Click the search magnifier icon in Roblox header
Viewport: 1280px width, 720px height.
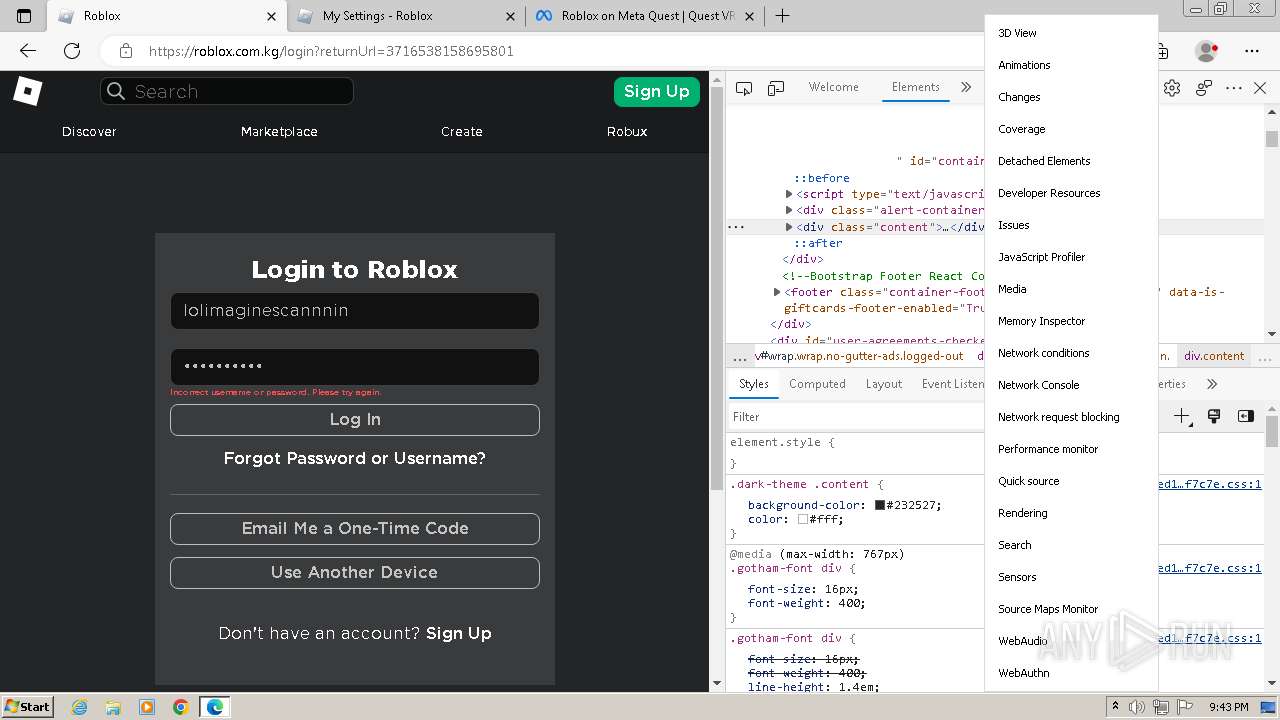pyautogui.click(x=116, y=91)
